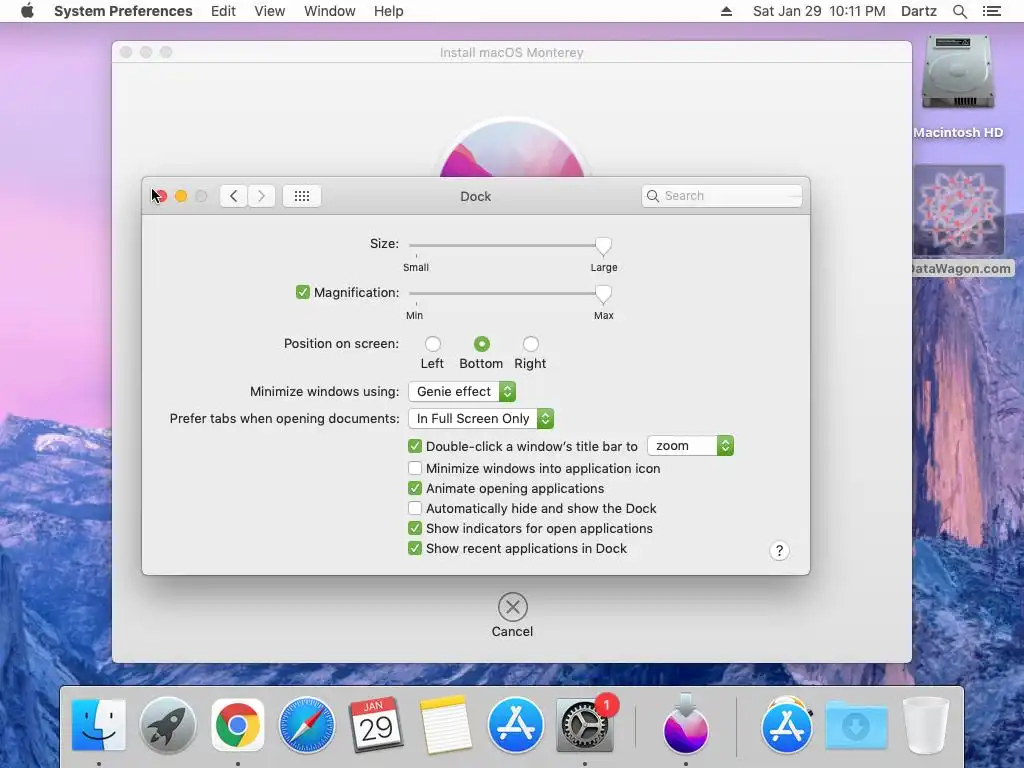
Task: Select Right dock position
Action: tap(530, 344)
